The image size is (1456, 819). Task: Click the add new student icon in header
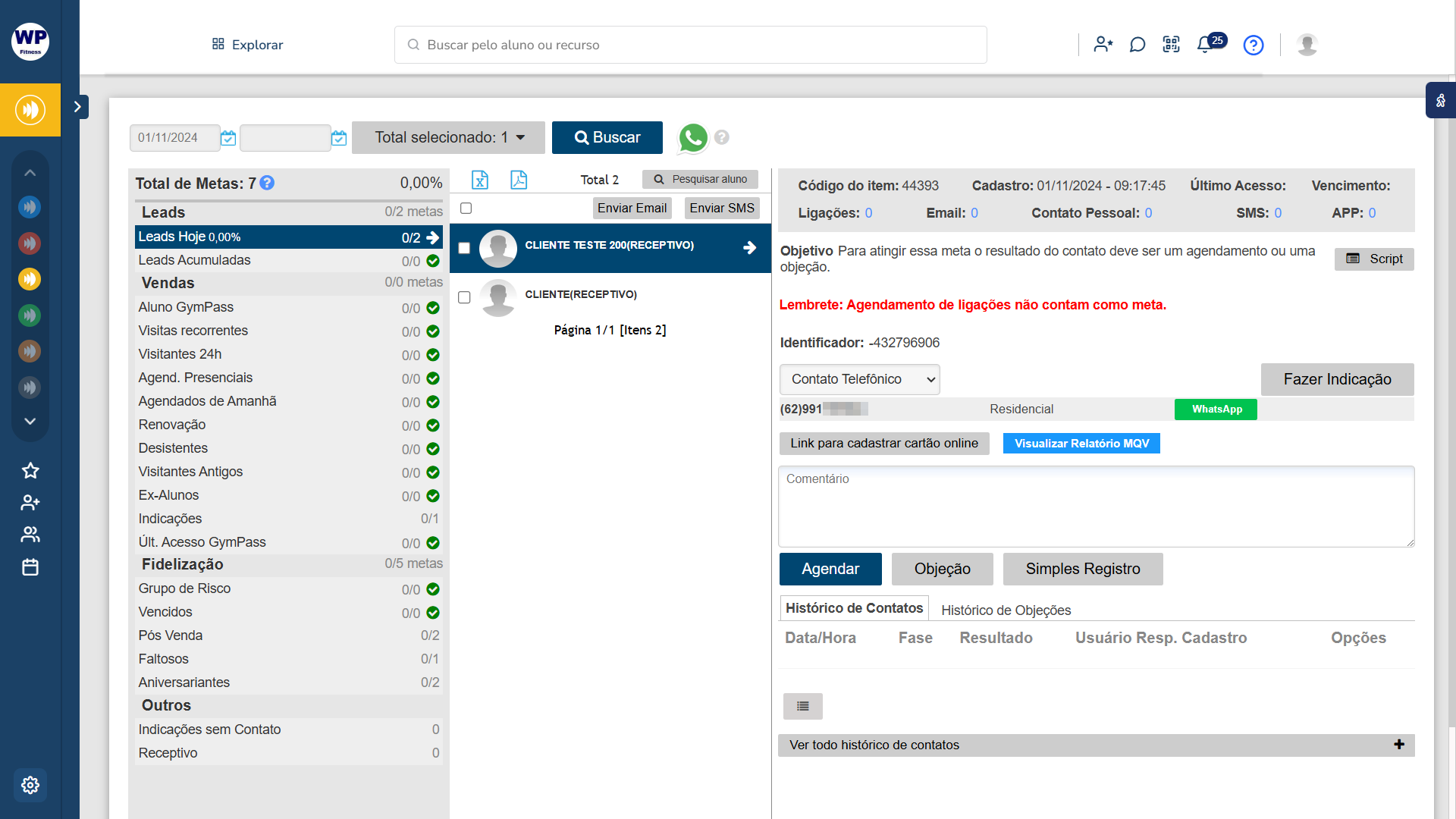pyautogui.click(x=1103, y=45)
